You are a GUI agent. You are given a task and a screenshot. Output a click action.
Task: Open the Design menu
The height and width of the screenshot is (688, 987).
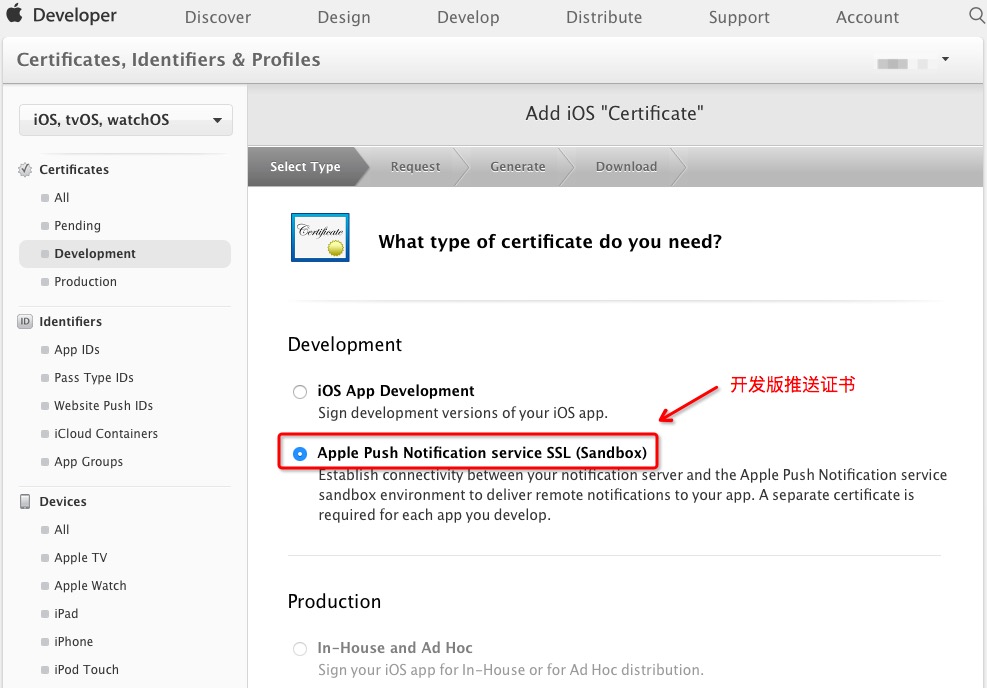[x=344, y=17]
